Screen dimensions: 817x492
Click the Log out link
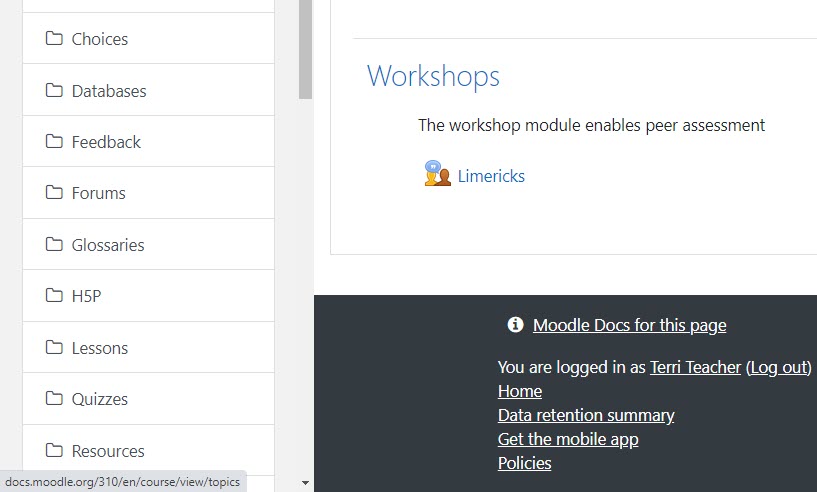[778, 367]
